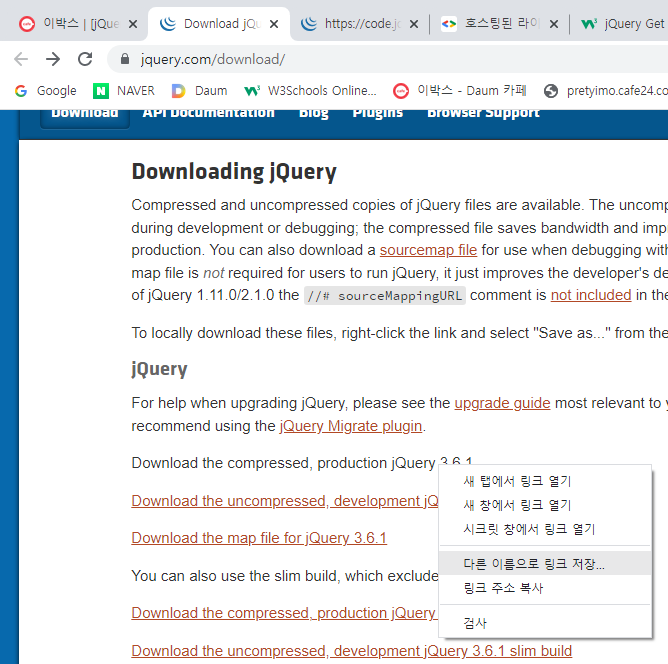Open the Google bookmark
The width and height of the screenshot is (668, 664).
46,91
